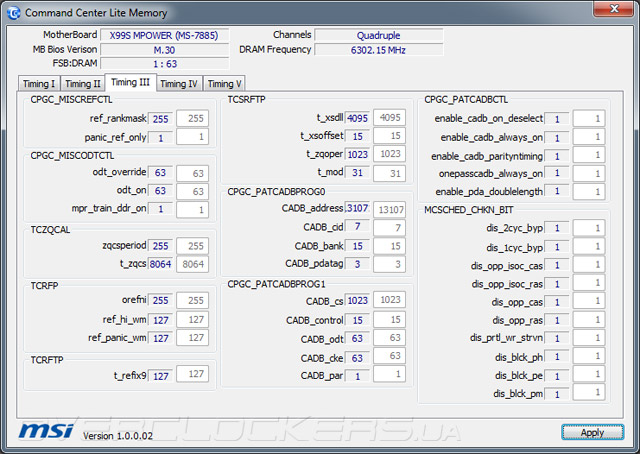Viewport: 640px width, 454px height.
Task: Edit the panic_ref_only input field
Action: [x=193, y=137]
